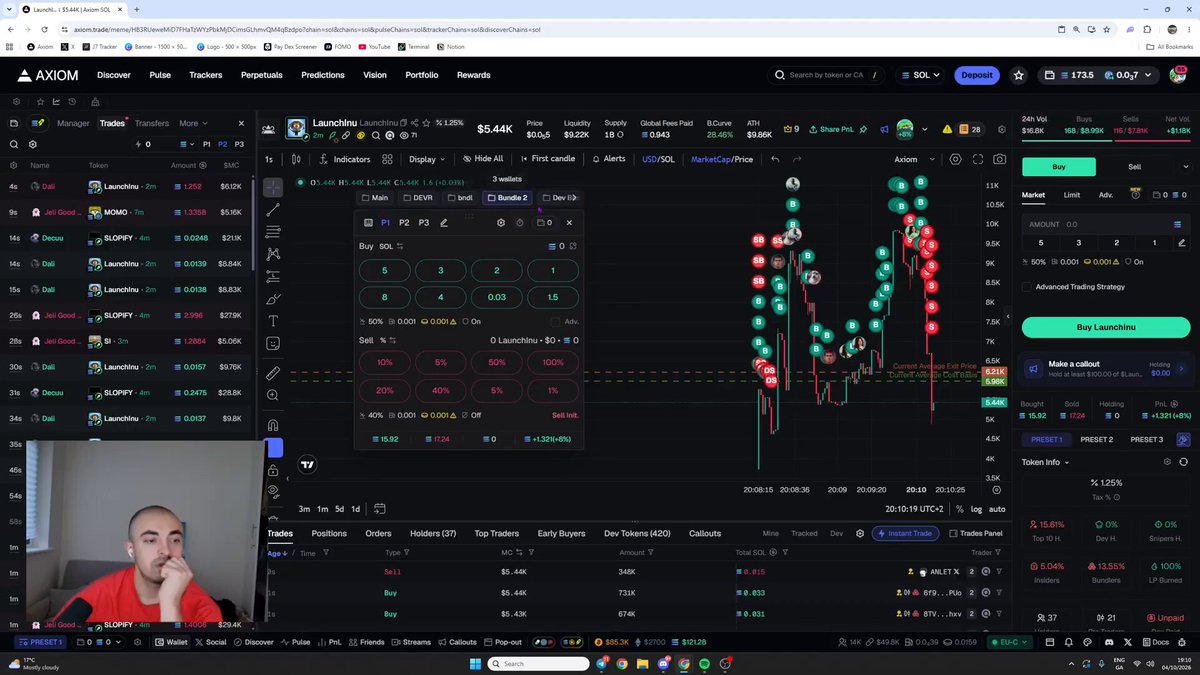Open the Axiom chart source dropdown
This screenshot has width=1200, height=675.
tap(914, 159)
